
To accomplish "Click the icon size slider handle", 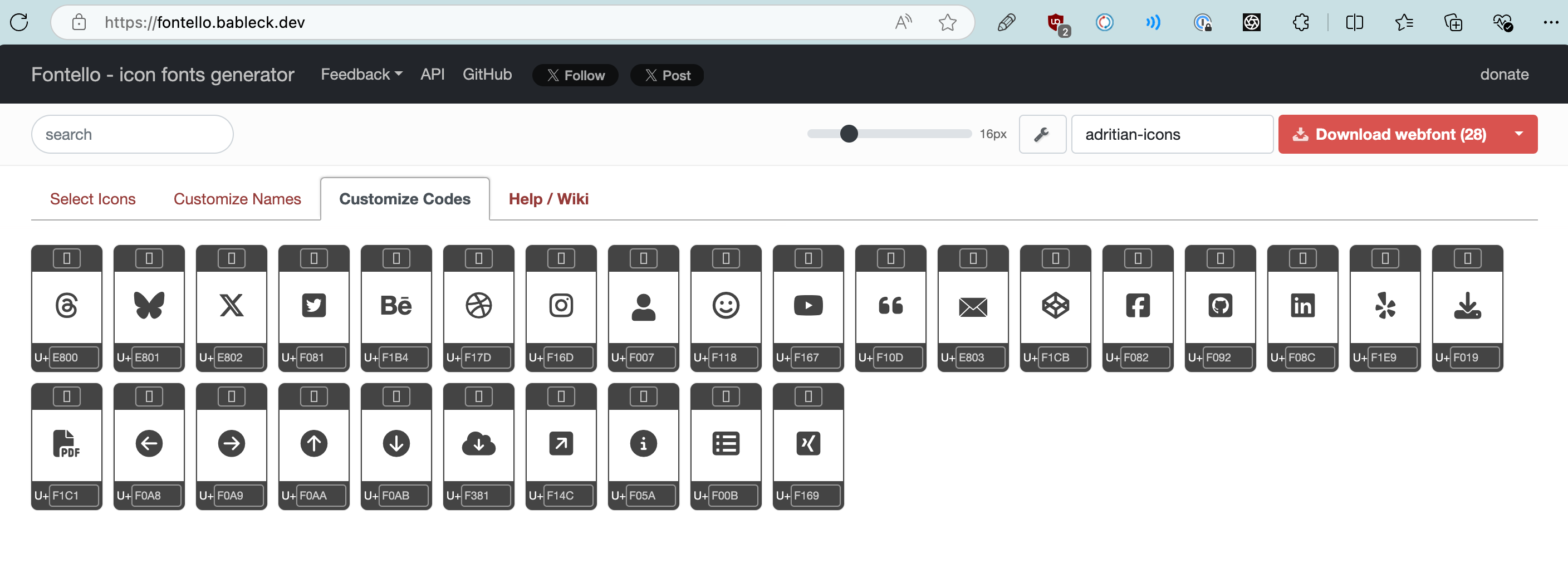I will (848, 134).
